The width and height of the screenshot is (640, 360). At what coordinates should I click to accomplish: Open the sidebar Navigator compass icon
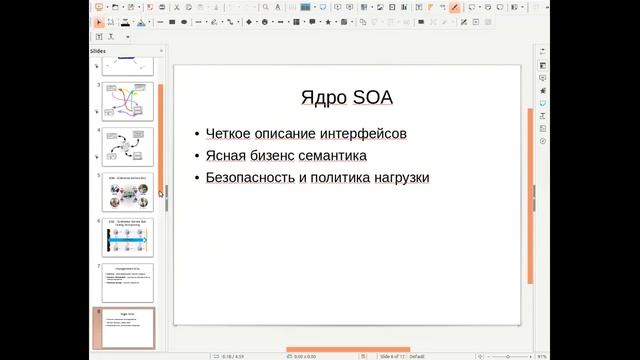[x=542, y=141]
